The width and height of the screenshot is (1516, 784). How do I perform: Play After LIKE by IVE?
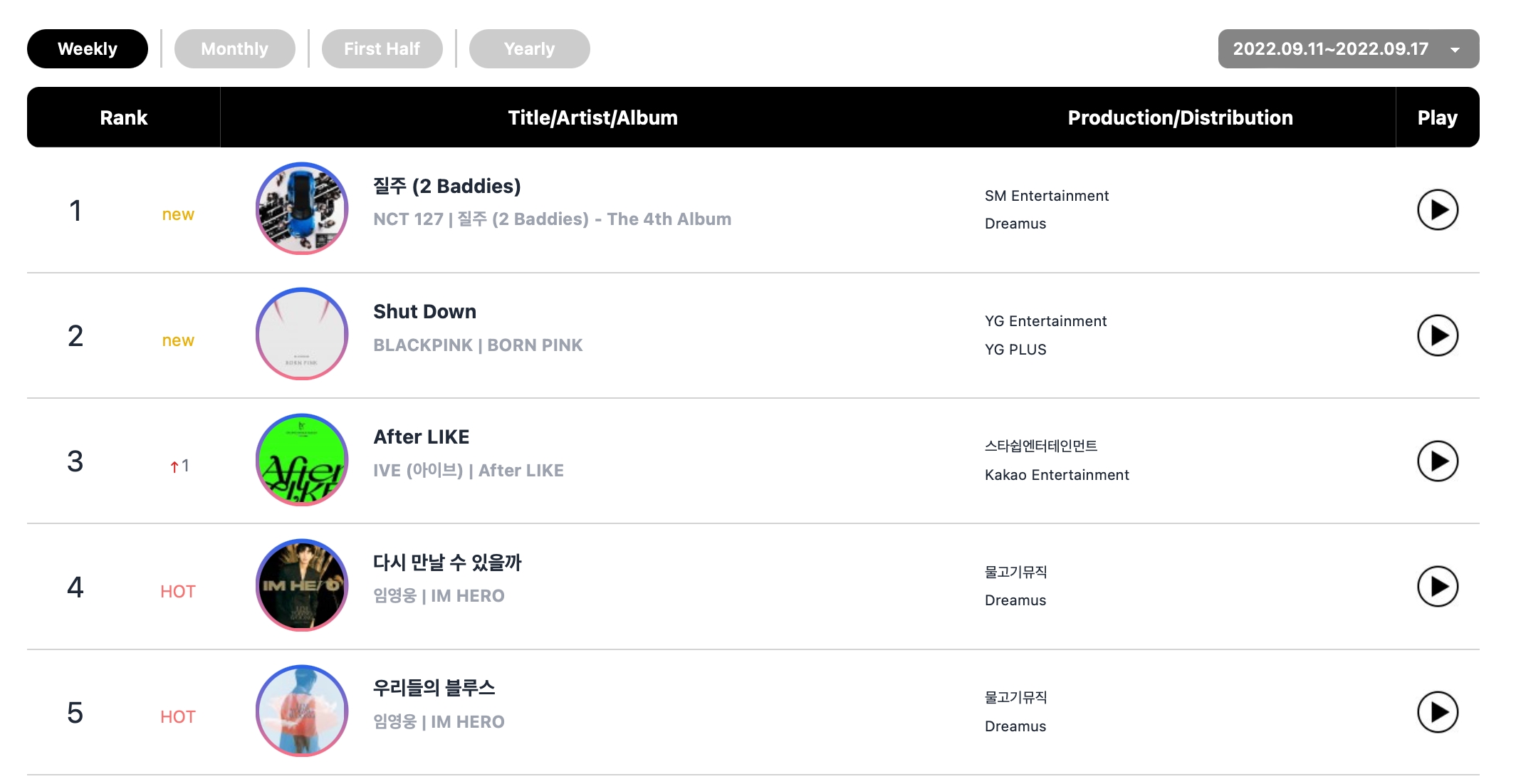click(1437, 461)
